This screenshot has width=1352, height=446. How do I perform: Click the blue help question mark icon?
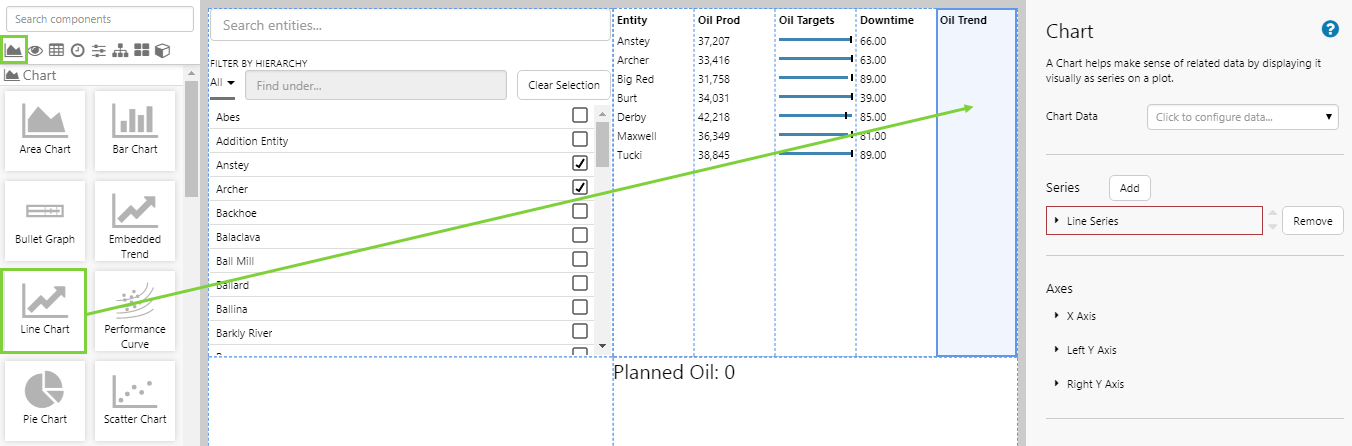(1330, 29)
